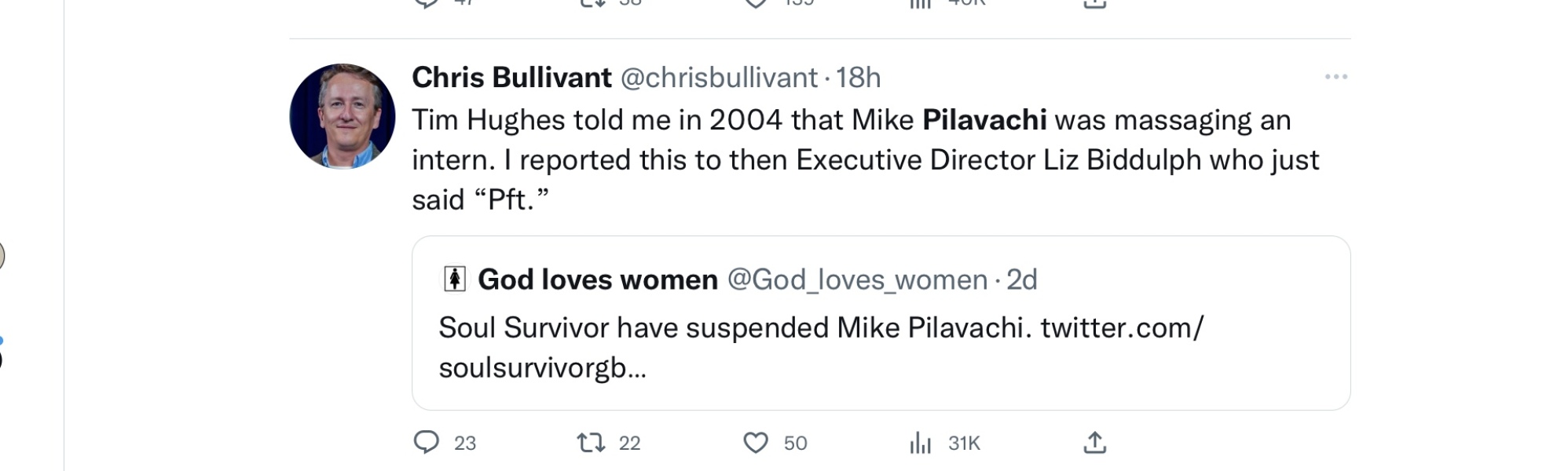Click the number 50 likes count
1568x471 pixels.
coord(795,444)
